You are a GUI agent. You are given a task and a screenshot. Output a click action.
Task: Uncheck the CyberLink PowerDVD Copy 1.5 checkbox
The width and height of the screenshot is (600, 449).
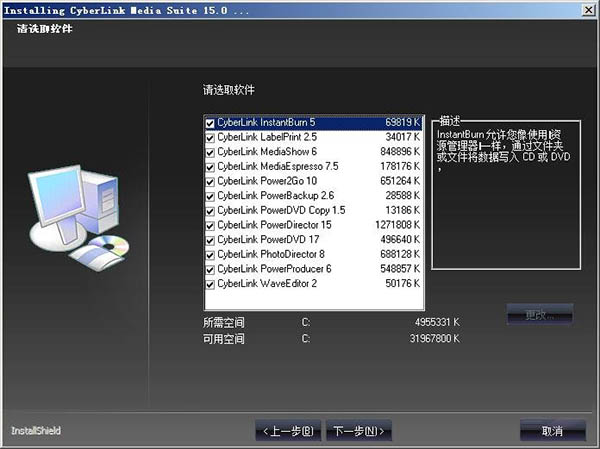[x=210, y=211]
